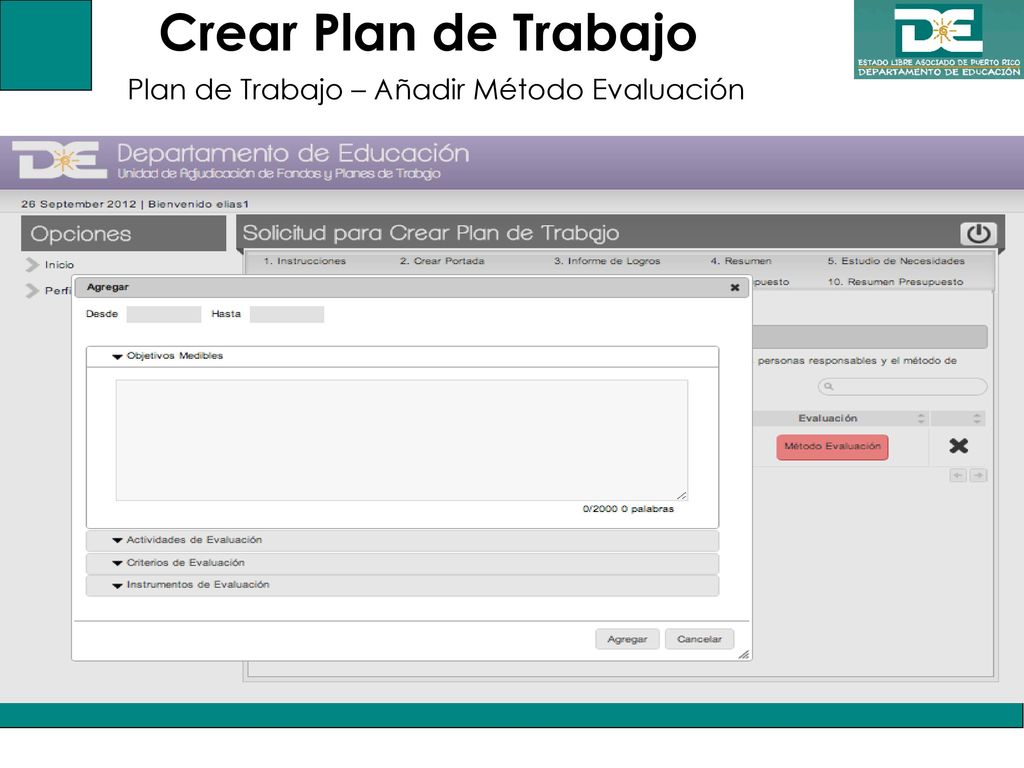
Task: Open the 10. Resumen Presupuesto tab
Action: click(895, 282)
